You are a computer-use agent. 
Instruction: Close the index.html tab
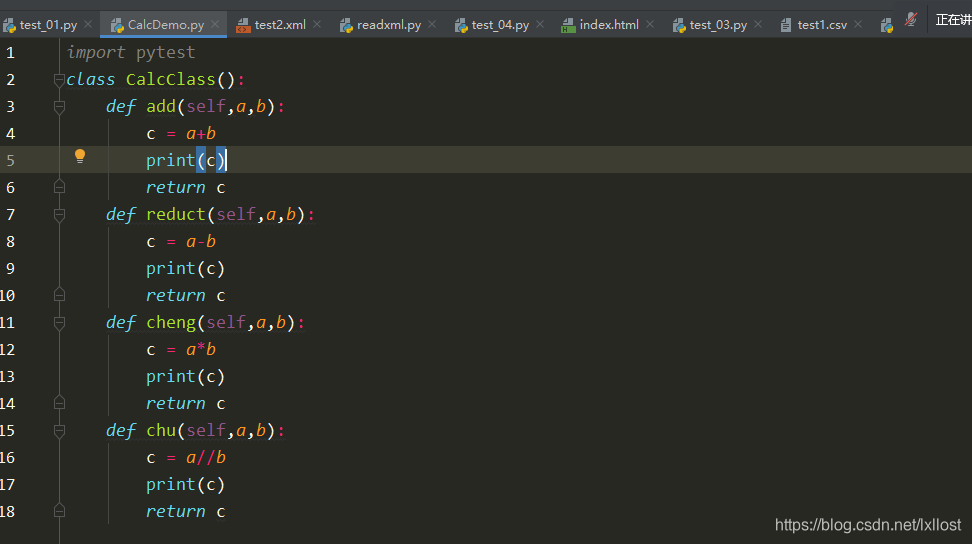click(650, 24)
